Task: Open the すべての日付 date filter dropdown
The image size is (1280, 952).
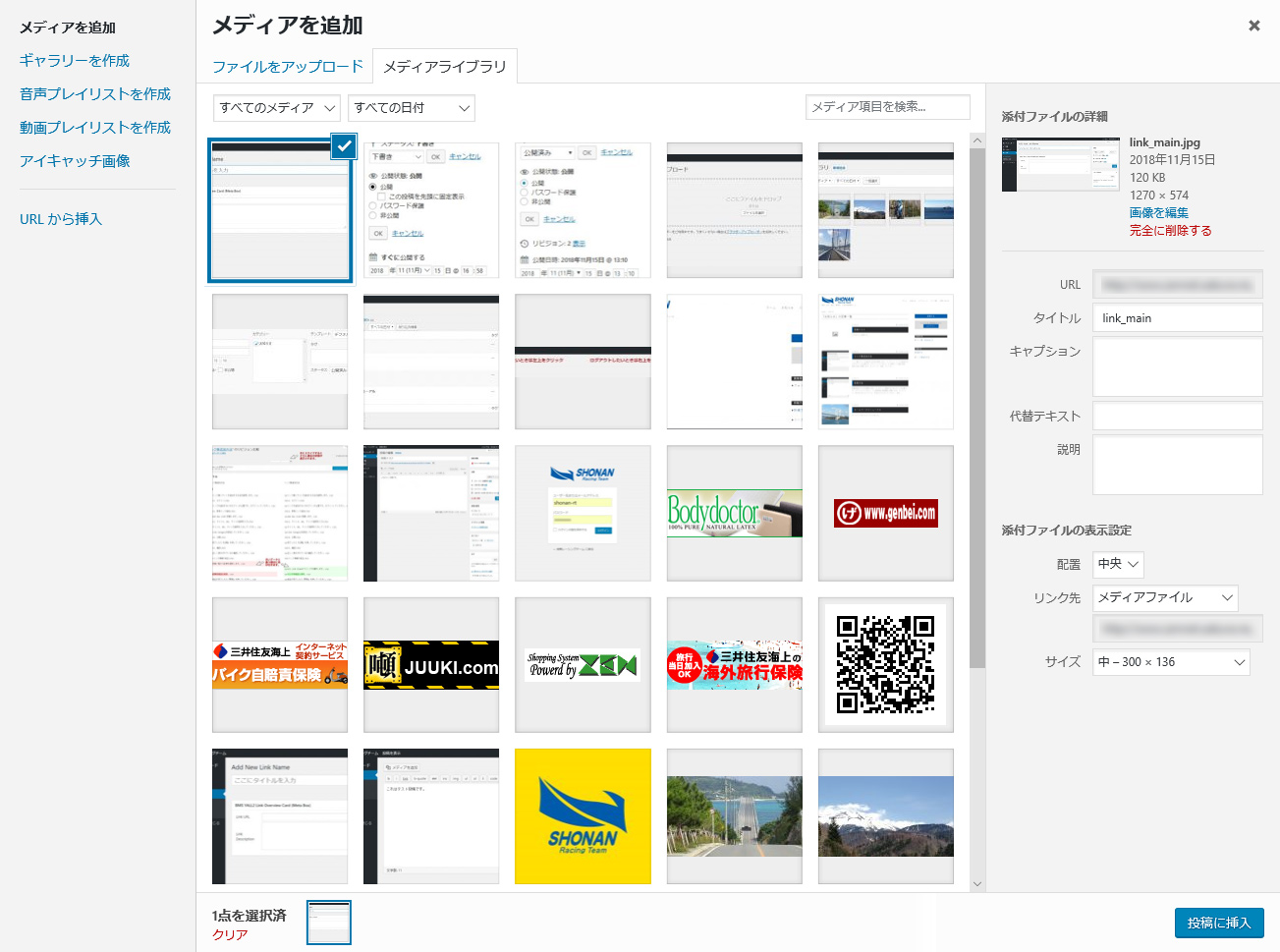Action: point(412,108)
